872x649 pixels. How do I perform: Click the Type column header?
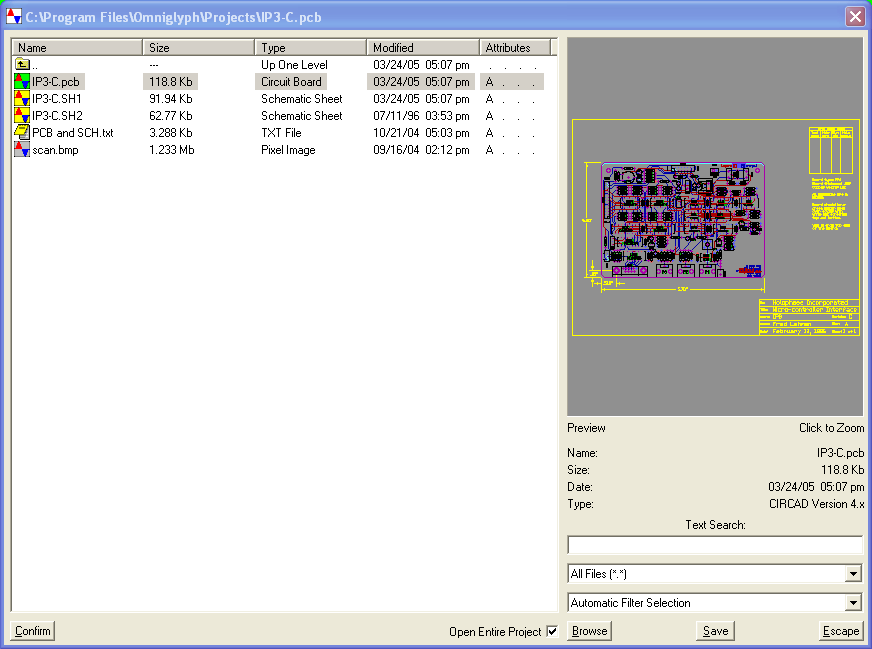(310, 47)
